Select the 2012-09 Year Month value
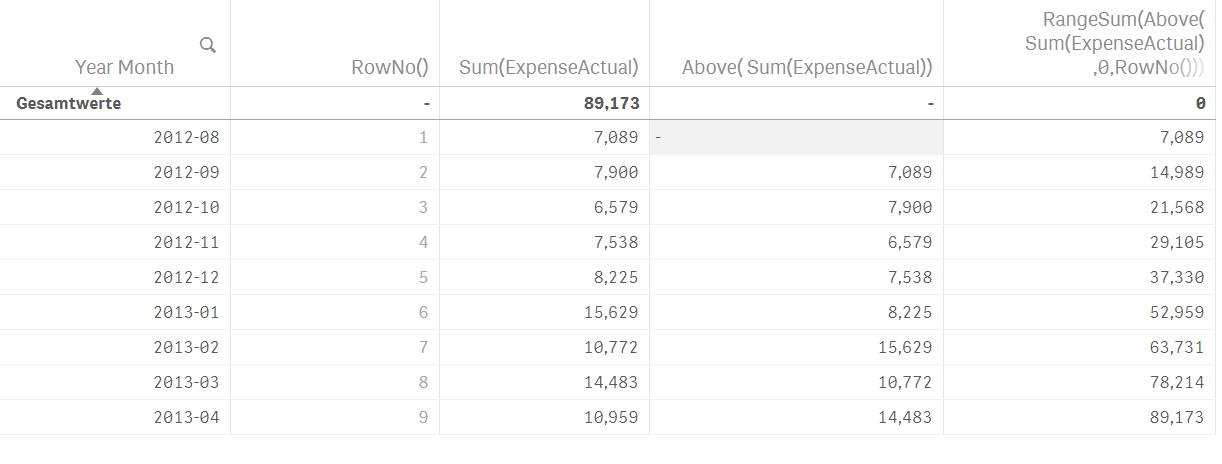The image size is (1222, 464). pyautogui.click(x=186, y=172)
